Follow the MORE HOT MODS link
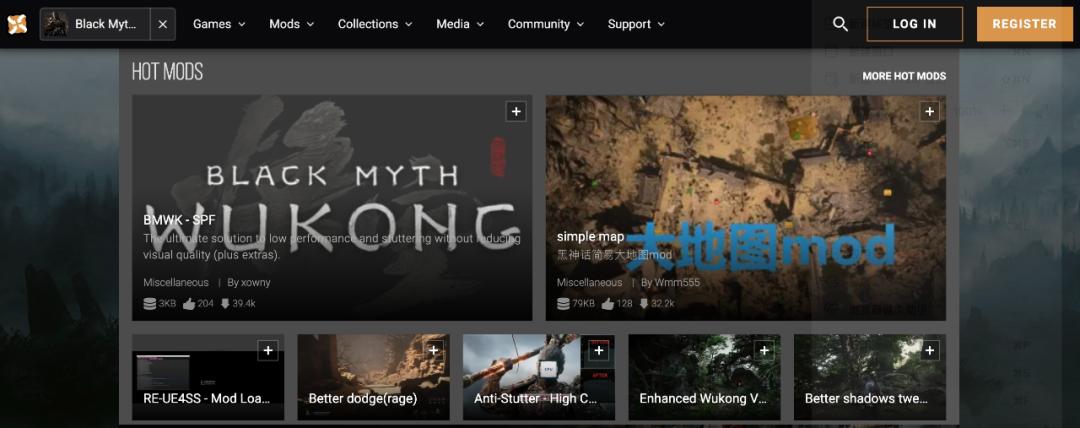This screenshot has height=428, width=1080. (x=903, y=76)
